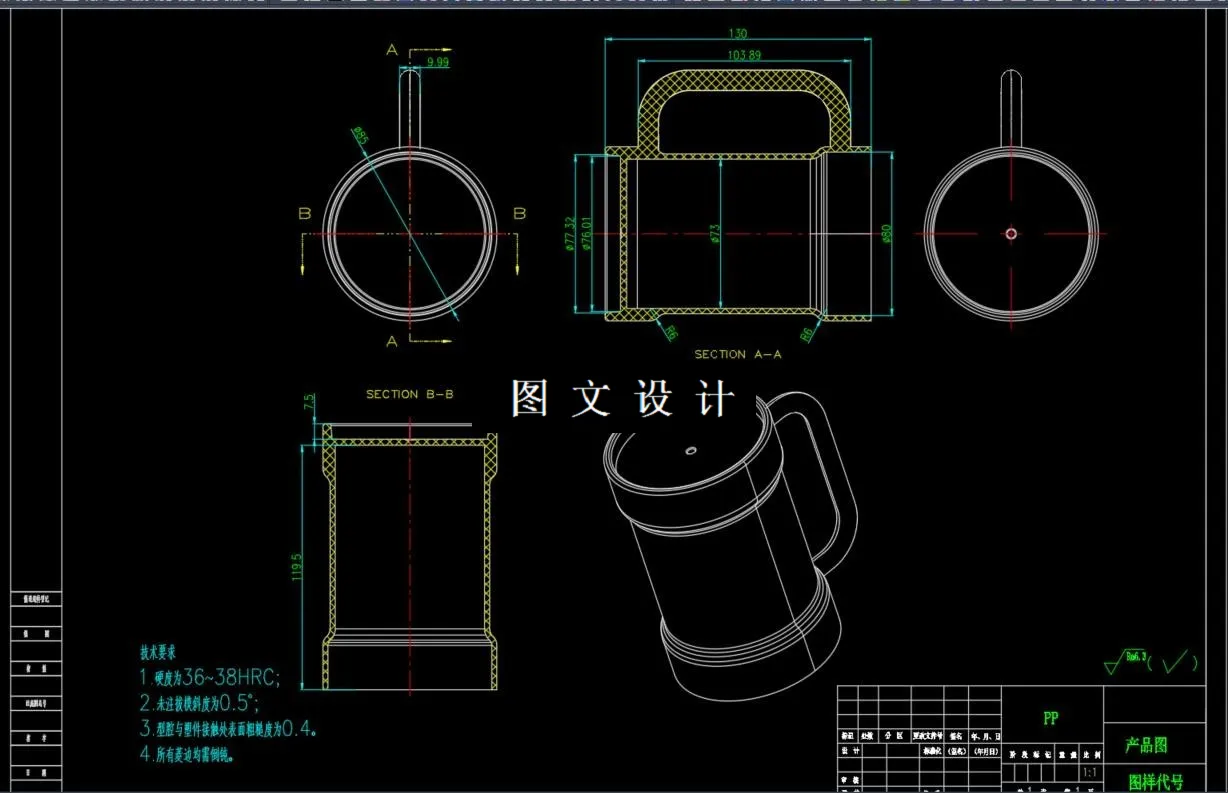Select note 2 with the 0.5° draft angle
This screenshot has height=793, width=1228.
click(199, 703)
